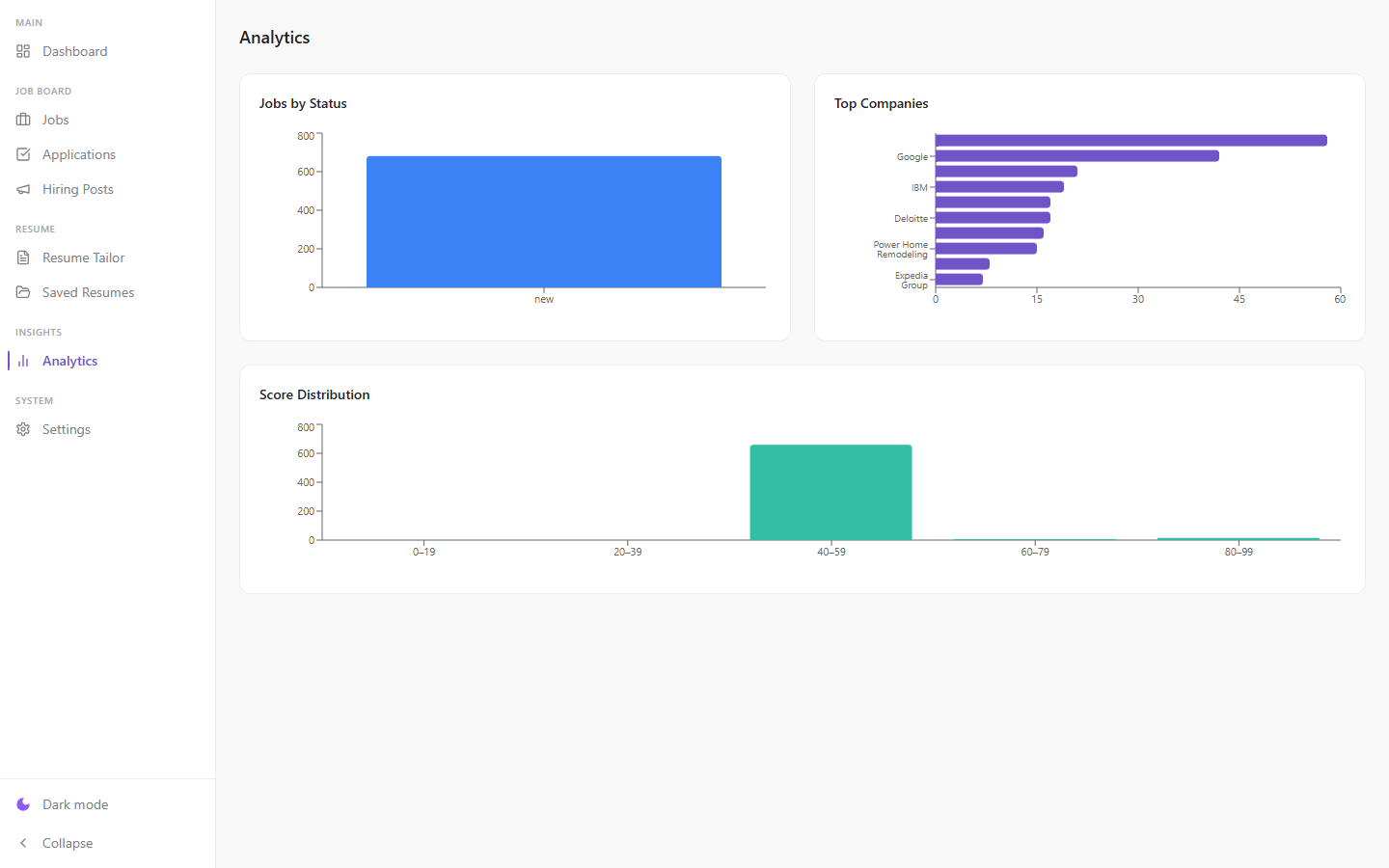Screen dimensions: 1389x868
Task: Click the 'Analytics' page heading
Action: (x=275, y=38)
